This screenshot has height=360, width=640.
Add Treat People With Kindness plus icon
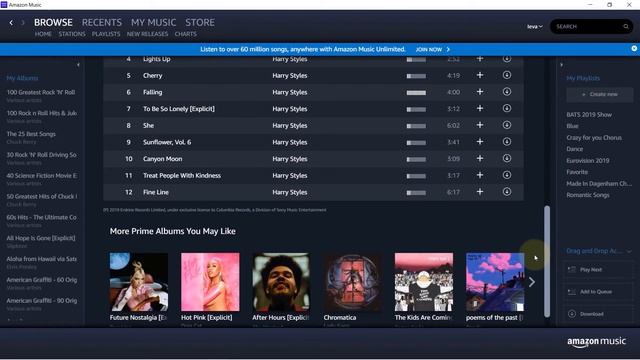(x=480, y=175)
